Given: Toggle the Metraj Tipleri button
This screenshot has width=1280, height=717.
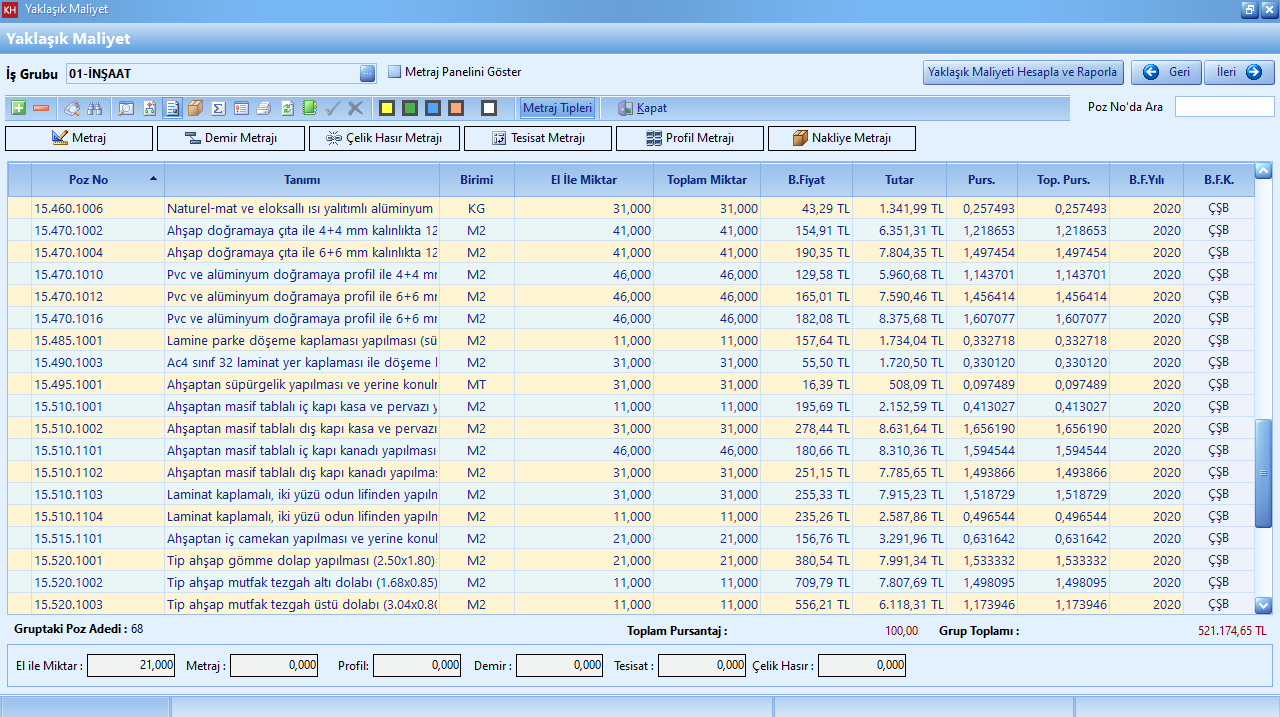Looking at the screenshot, I should tap(558, 108).
